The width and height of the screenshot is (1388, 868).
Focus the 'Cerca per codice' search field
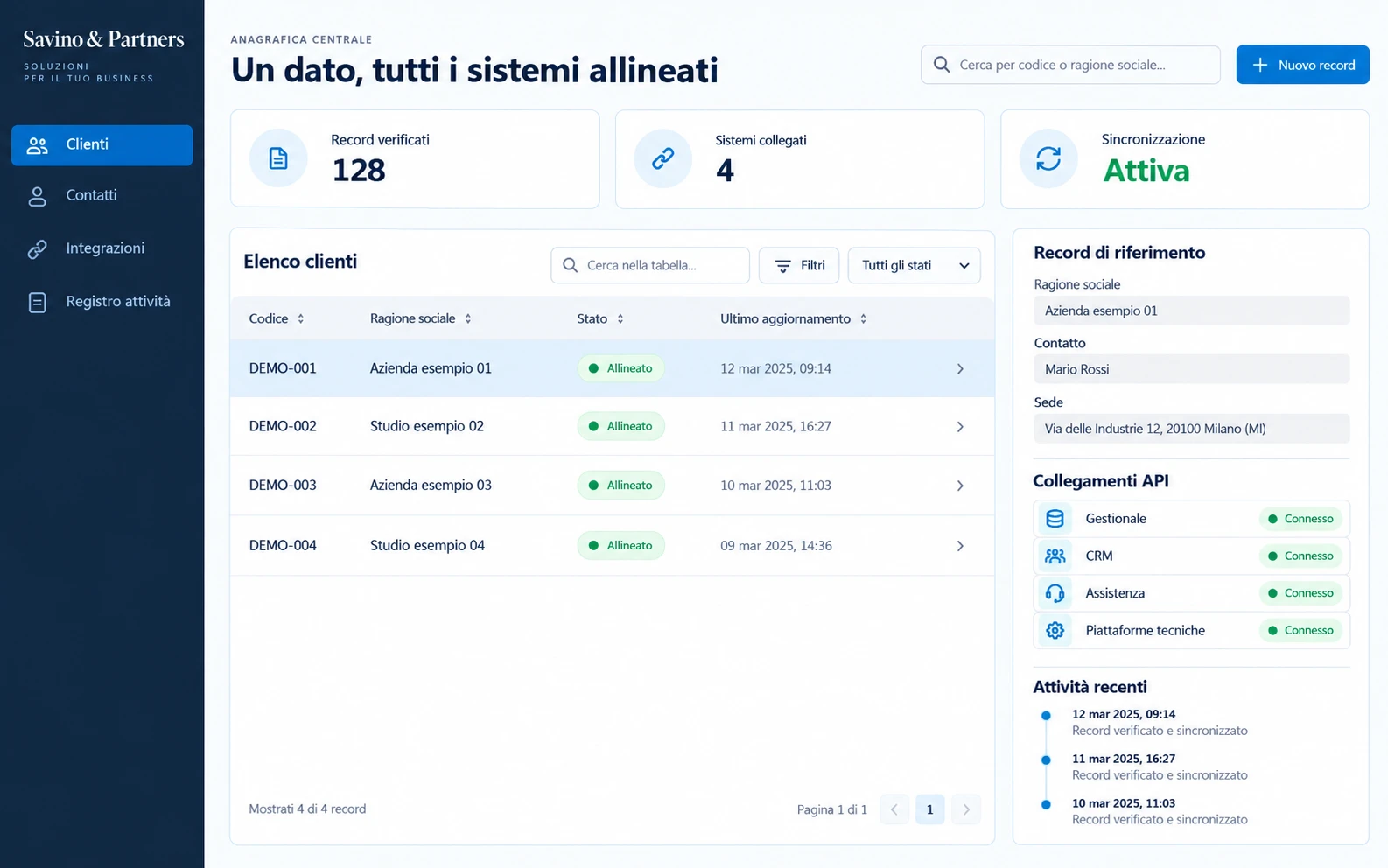pyautogui.click(x=1070, y=65)
